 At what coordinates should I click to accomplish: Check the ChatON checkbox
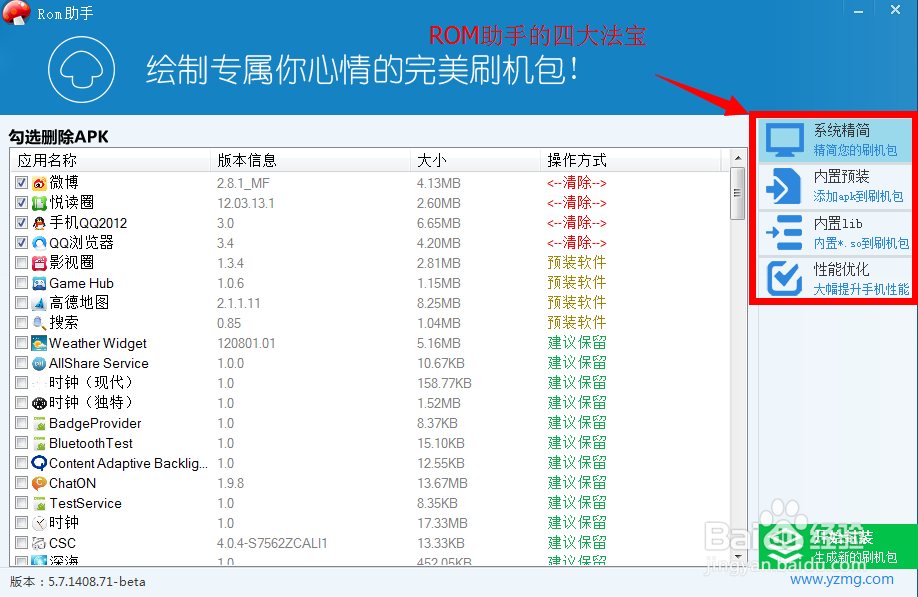(22, 482)
